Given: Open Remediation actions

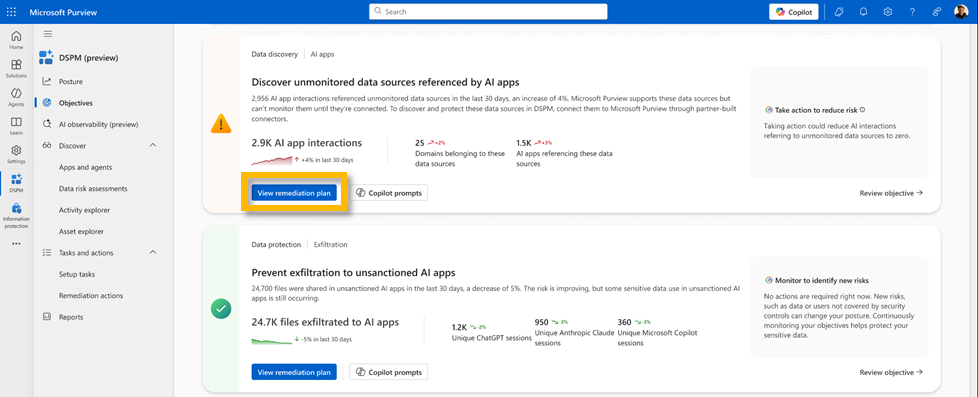Looking at the screenshot, I should pos(91,296).
